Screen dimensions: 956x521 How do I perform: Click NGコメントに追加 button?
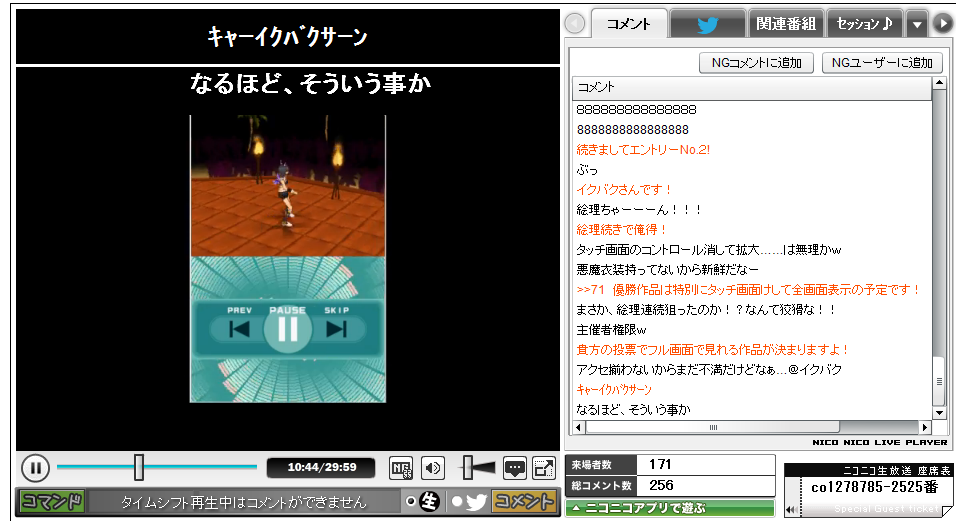757,63
